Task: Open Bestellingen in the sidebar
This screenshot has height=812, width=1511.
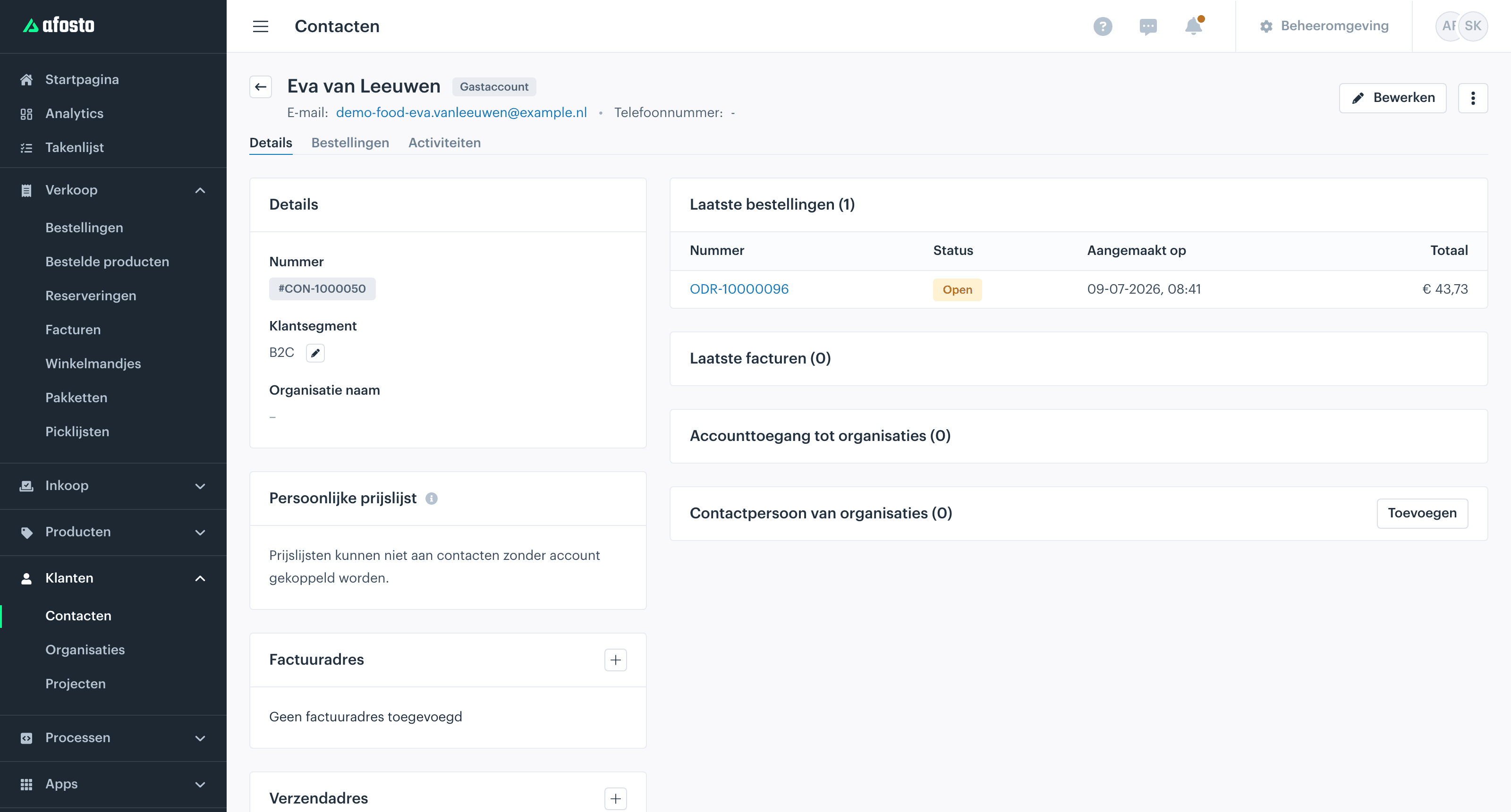Action: 85,228
